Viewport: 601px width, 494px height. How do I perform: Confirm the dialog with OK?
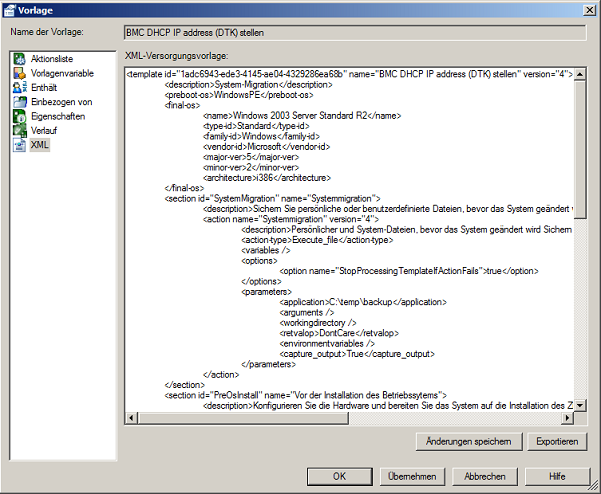pyautogui.click(x=339, y=476)
